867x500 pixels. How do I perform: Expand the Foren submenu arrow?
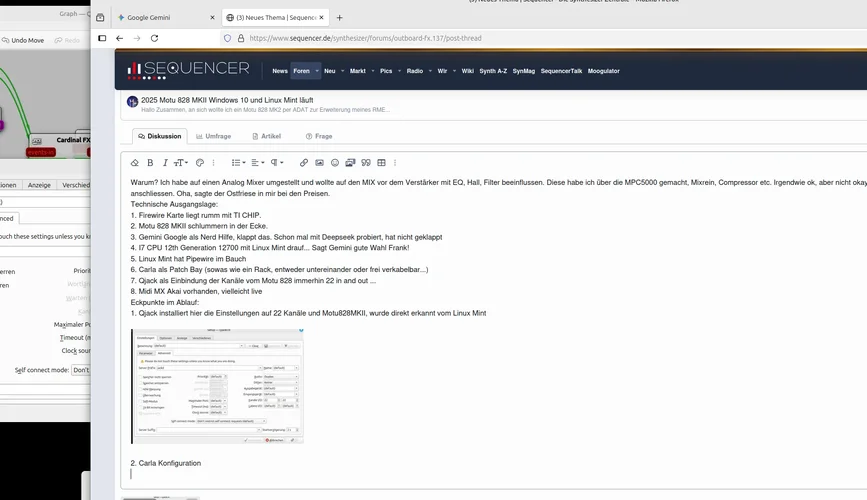(x=317, y=71)
